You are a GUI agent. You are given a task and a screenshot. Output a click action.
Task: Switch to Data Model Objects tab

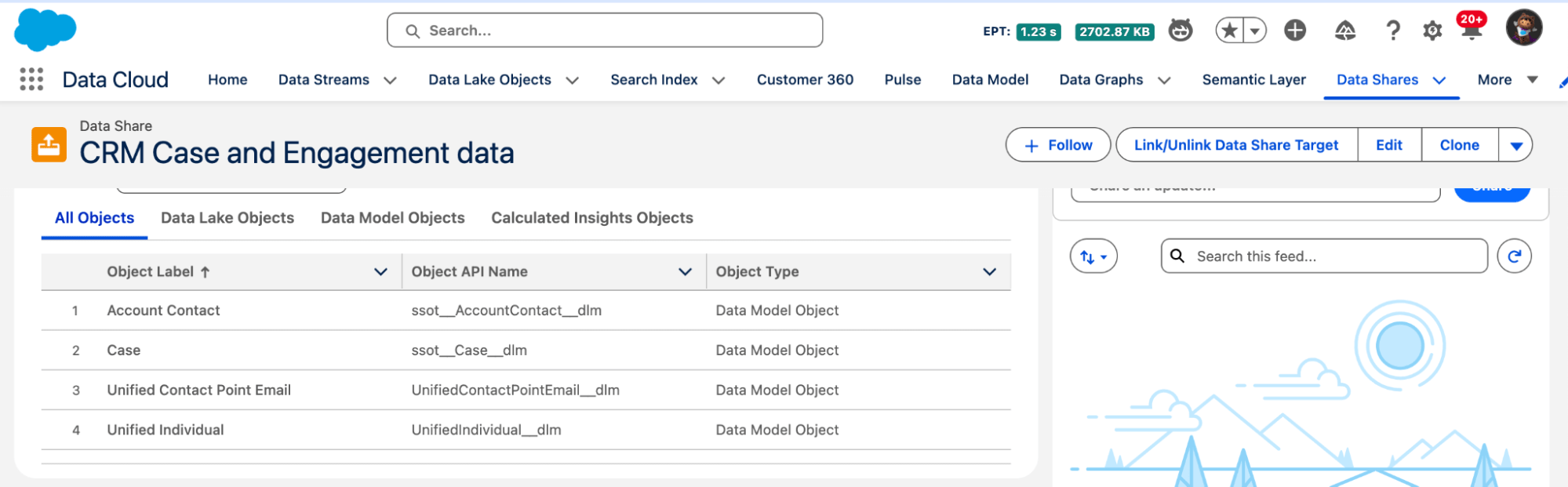[392, 218]
